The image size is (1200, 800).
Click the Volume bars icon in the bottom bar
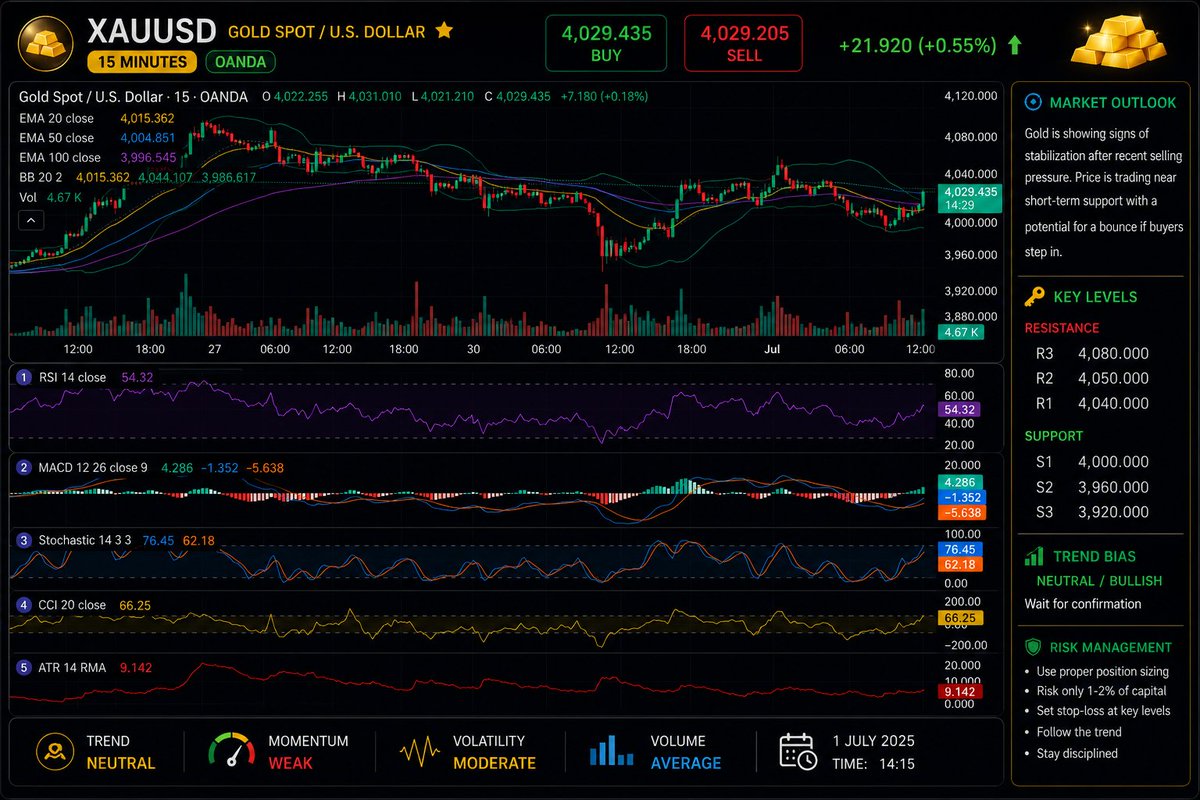610,751
